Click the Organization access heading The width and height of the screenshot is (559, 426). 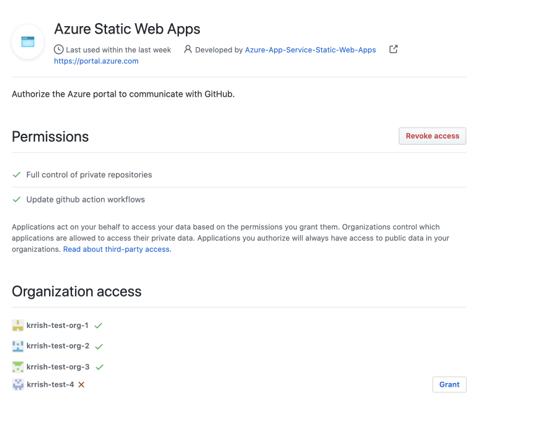coord(77,291)
